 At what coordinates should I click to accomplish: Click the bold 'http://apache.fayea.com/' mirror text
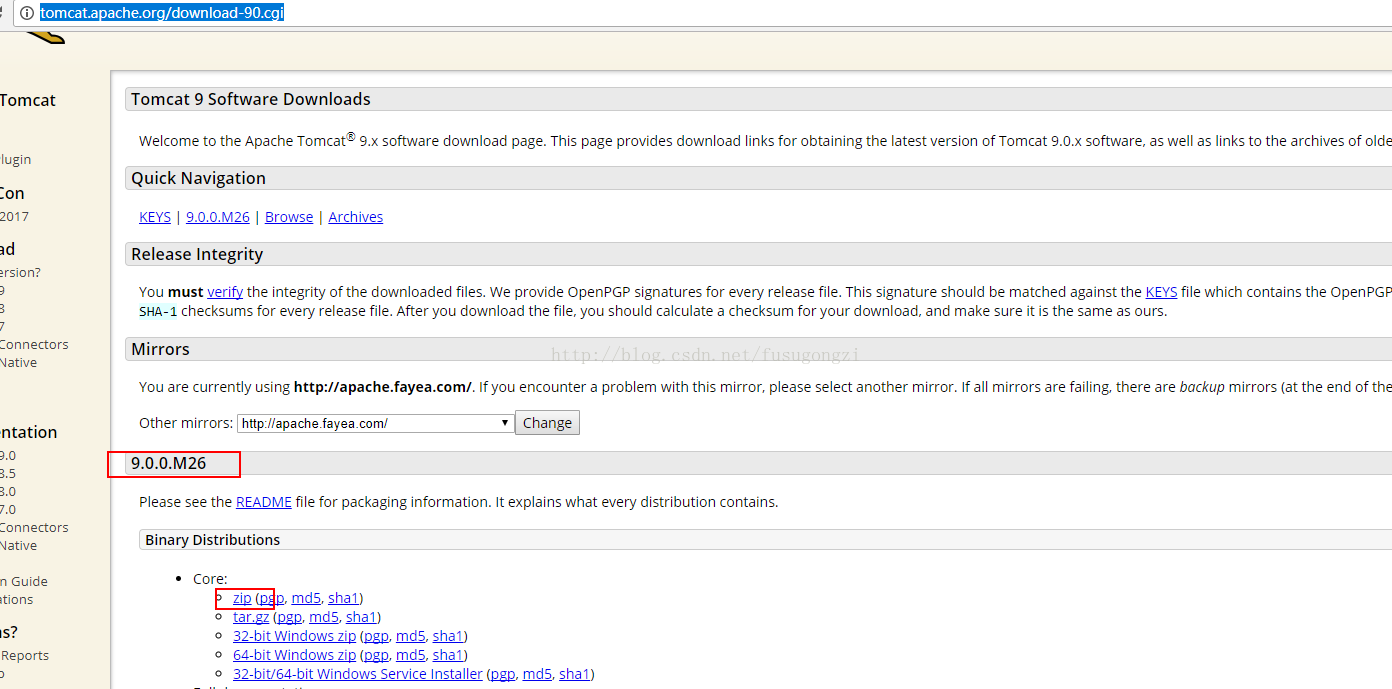coord(382,387)
